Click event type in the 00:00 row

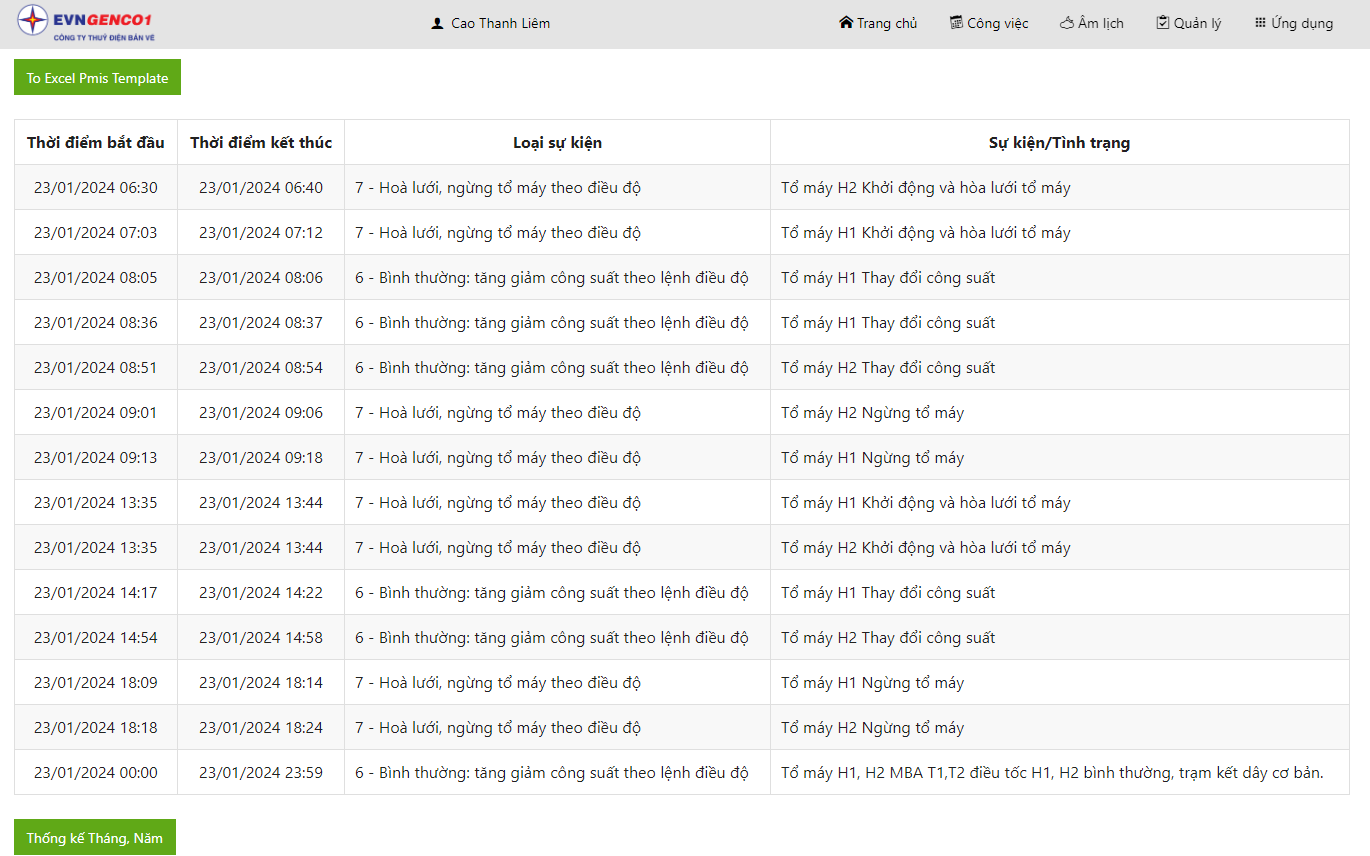(x=558, y=772)
